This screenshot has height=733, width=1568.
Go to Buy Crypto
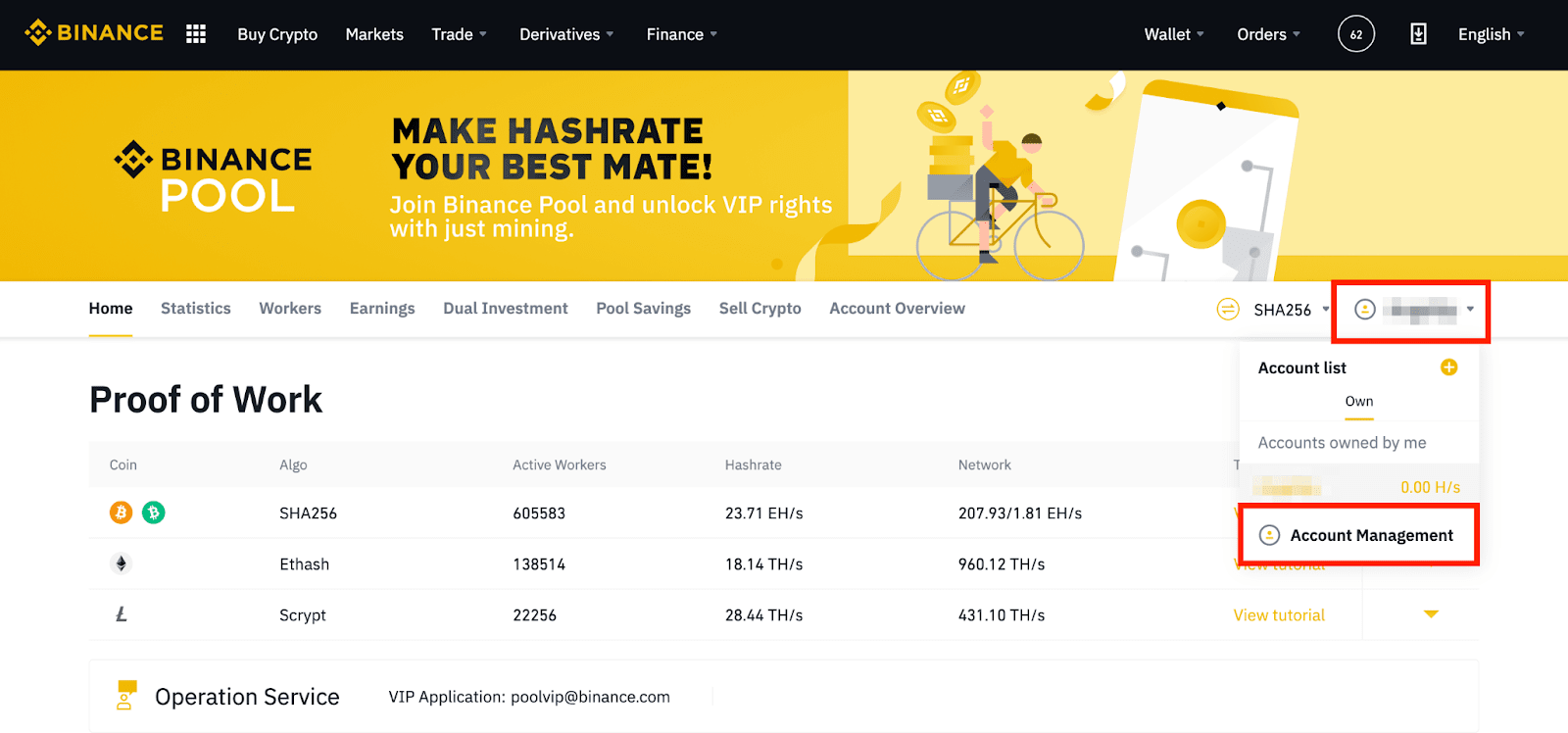(x=277, y=34)
